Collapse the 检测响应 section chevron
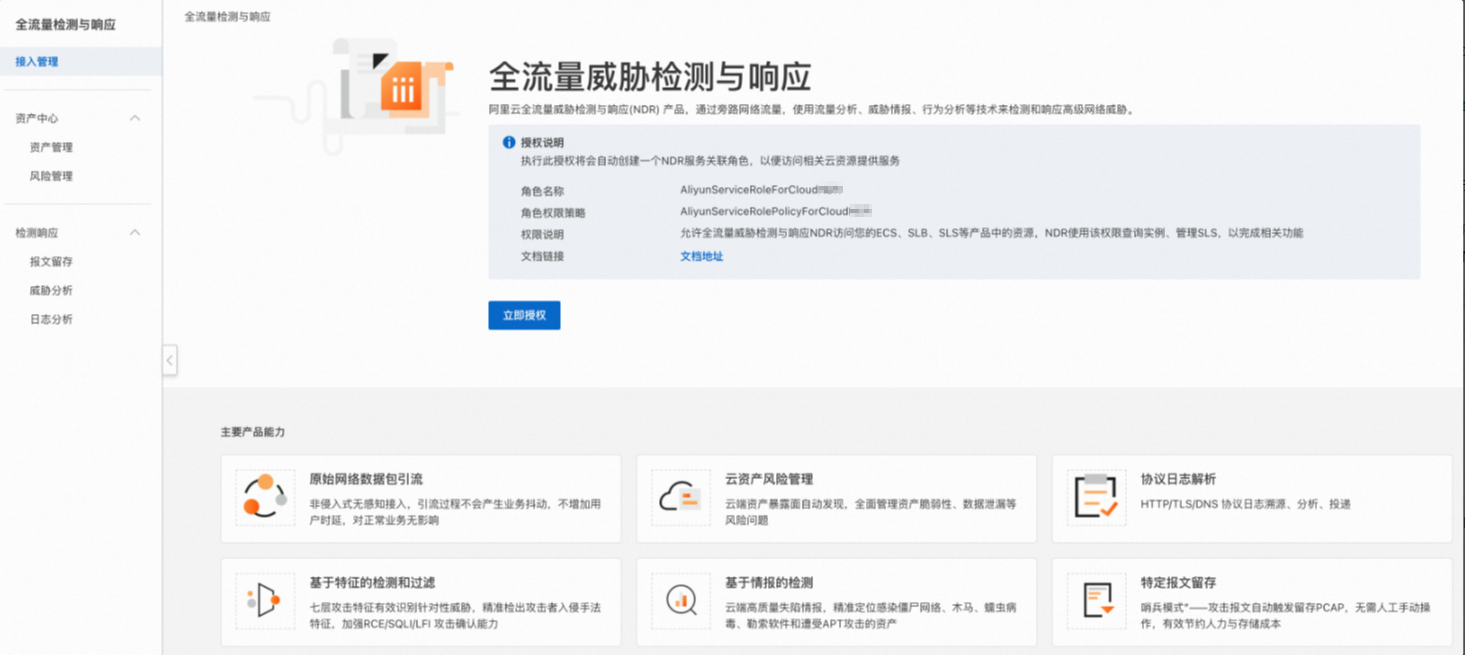The image size is (1465, 655). (x=135, y=232)
